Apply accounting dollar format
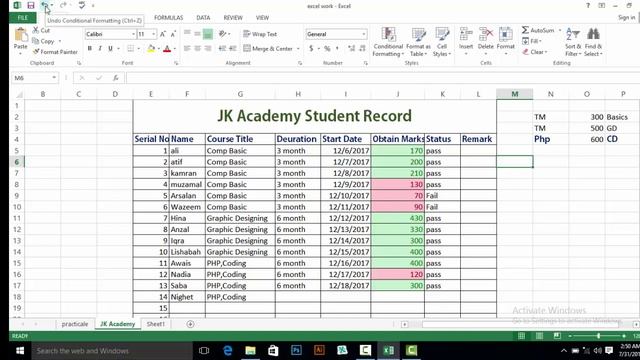640x360 pixels. pos(311,49)
